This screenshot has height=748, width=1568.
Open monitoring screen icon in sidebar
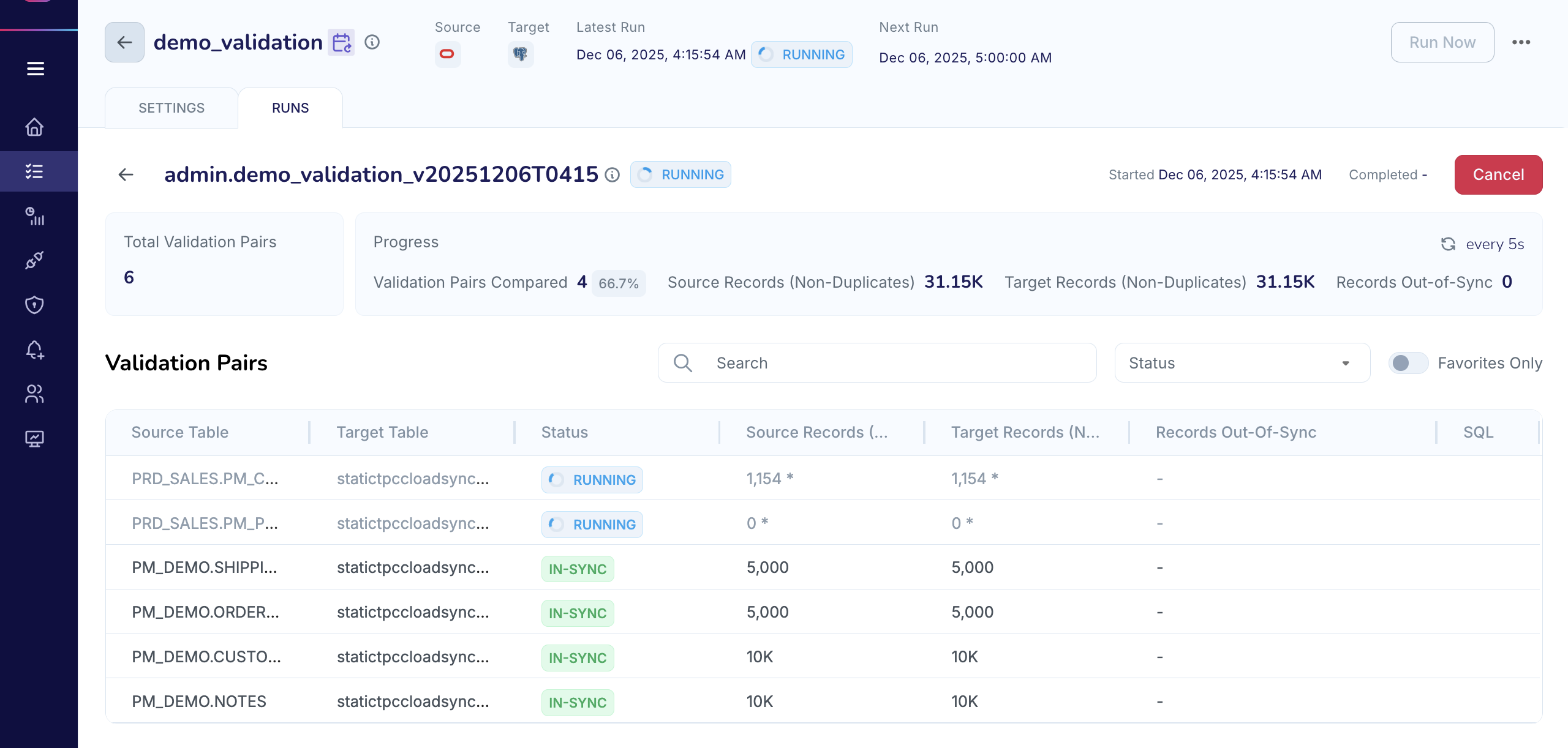tap(34, 439)
